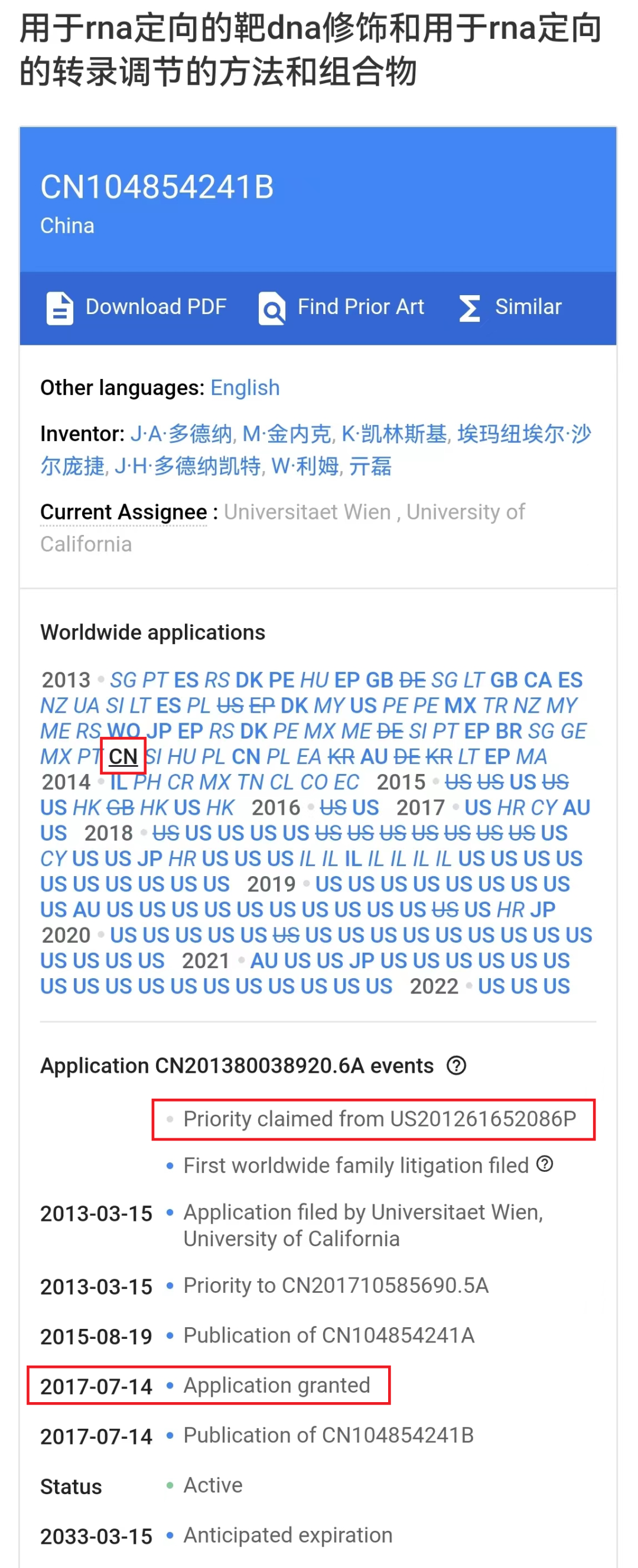Viewport: 638px width, 1568px height.
Task: Click the Download PDF text button
Action: coord(156,307)
